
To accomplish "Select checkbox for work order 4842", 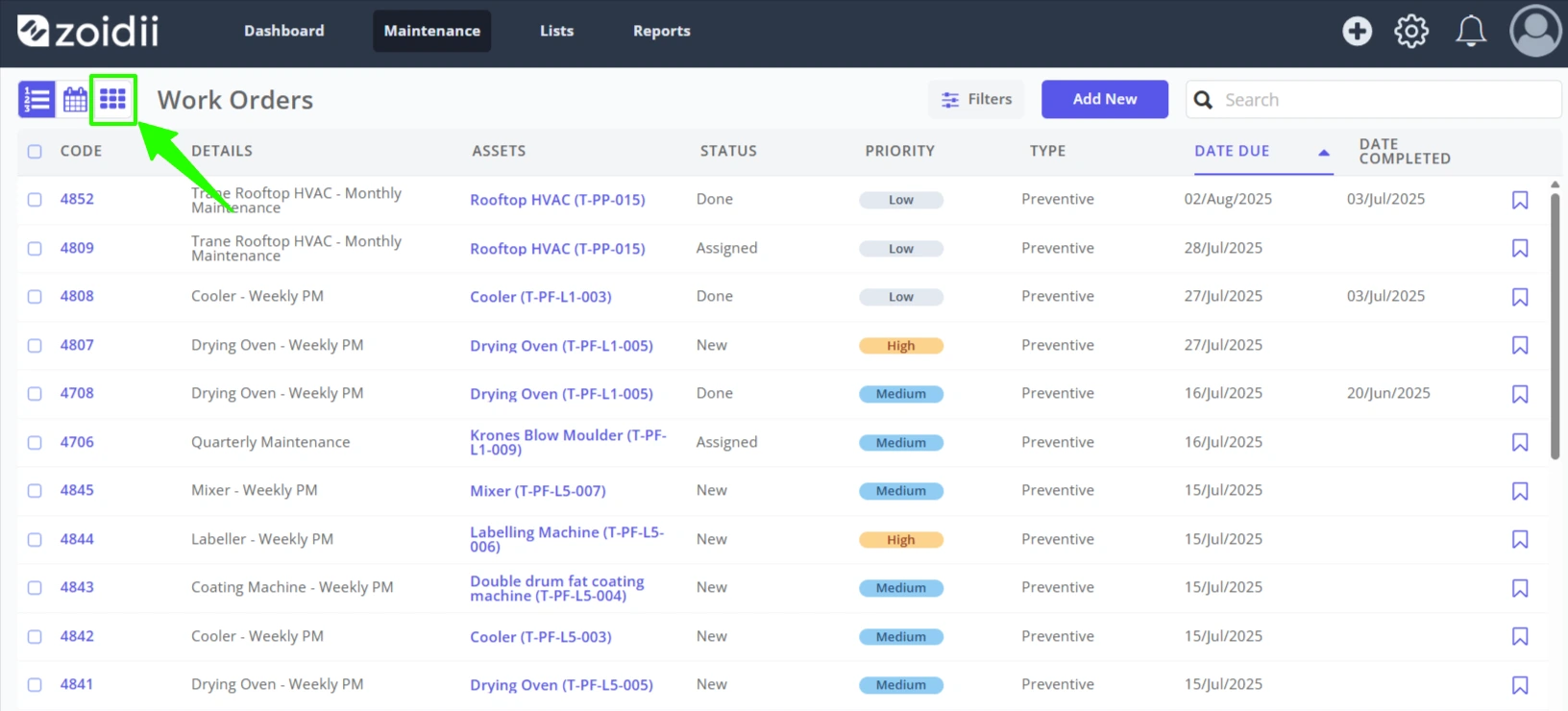I will click(x=35, y=636).
